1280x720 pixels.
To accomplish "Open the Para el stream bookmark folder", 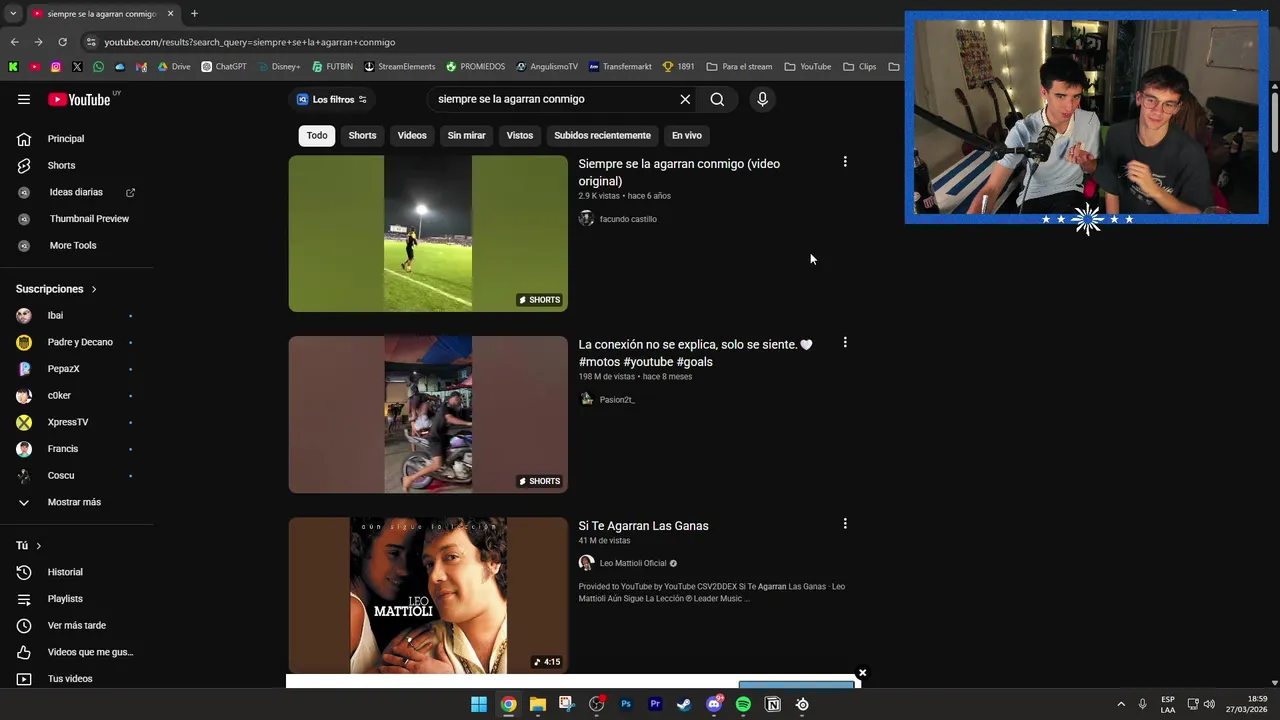I will [x=739, y=67].
